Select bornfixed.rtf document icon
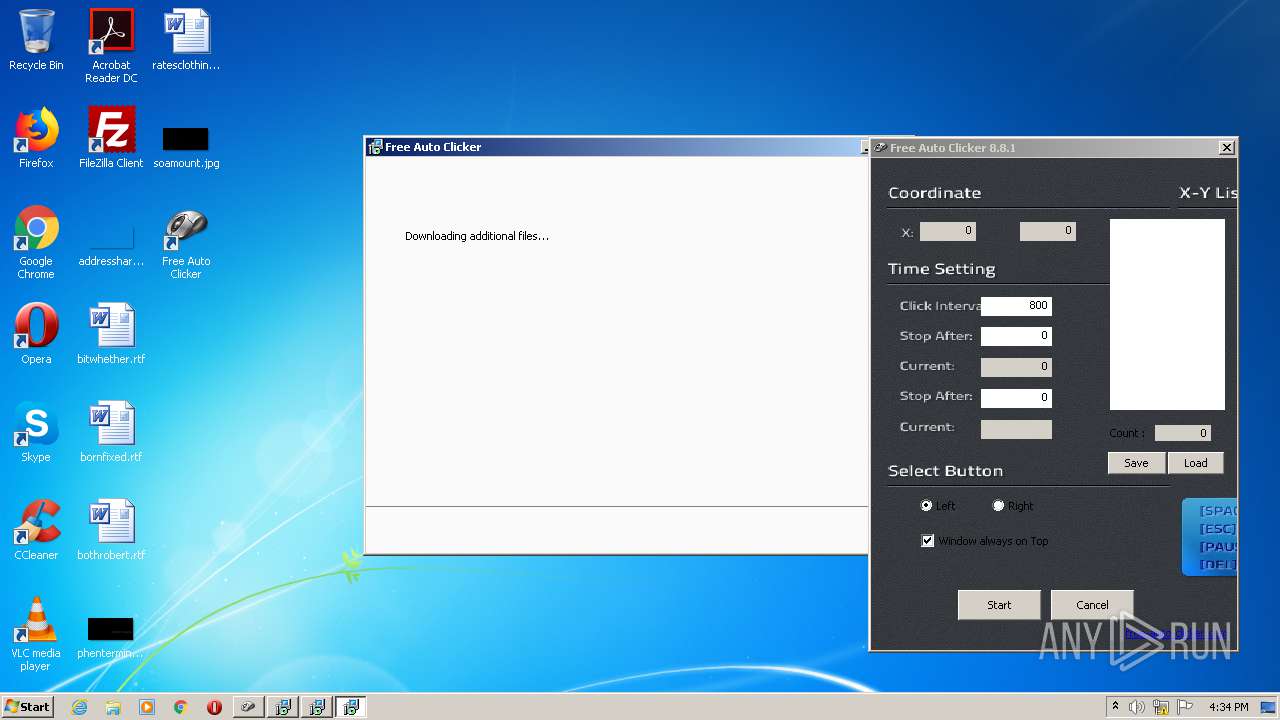Viewport: 1280px width, 720px height. (111, 432)
